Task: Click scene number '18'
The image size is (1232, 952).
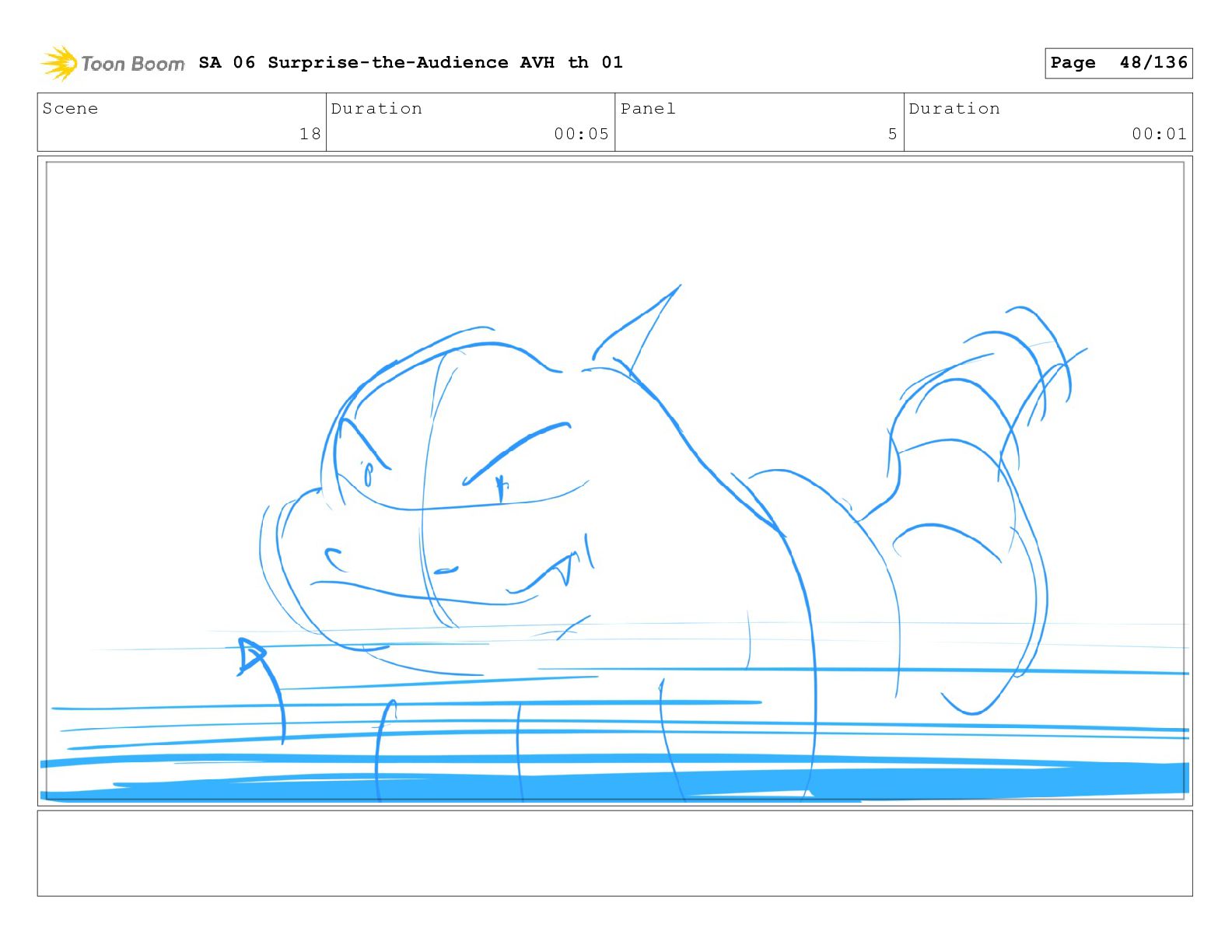Action: [310, 134]
